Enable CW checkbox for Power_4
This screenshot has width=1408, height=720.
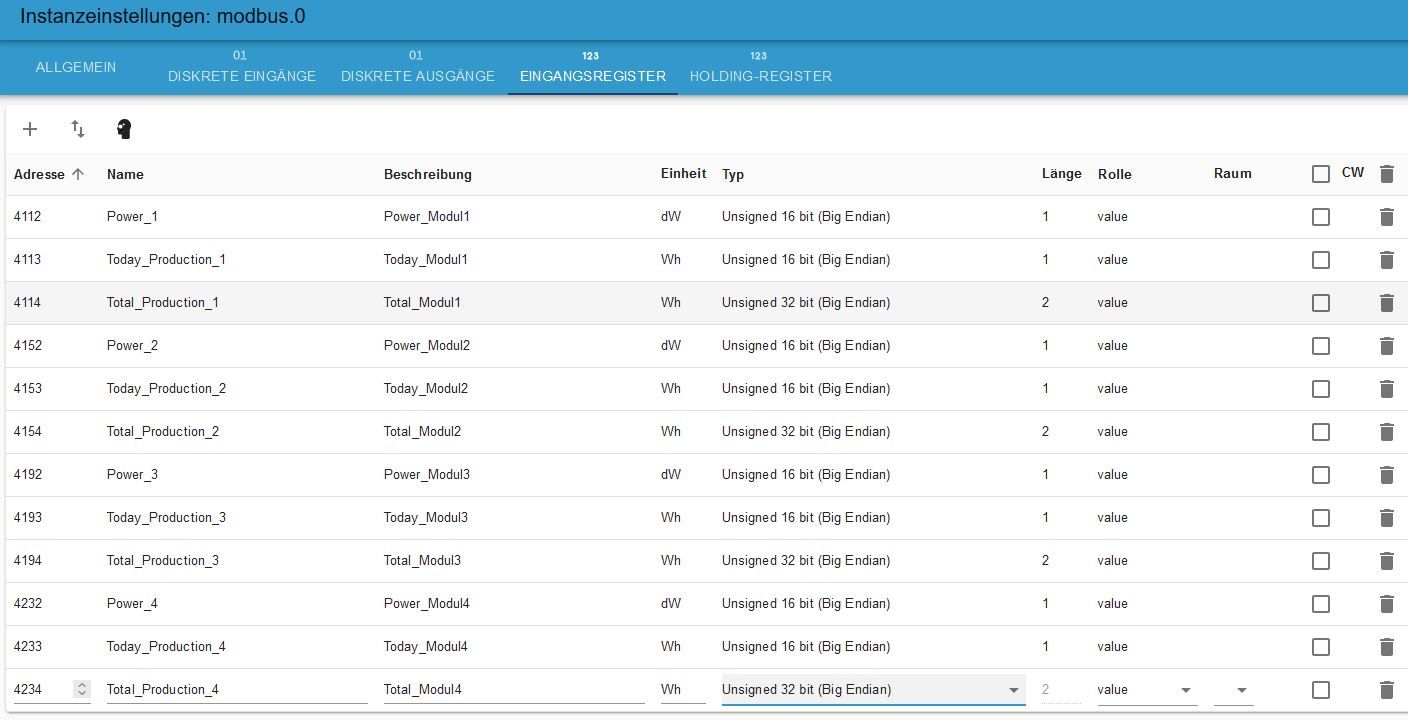point(1321,604)
